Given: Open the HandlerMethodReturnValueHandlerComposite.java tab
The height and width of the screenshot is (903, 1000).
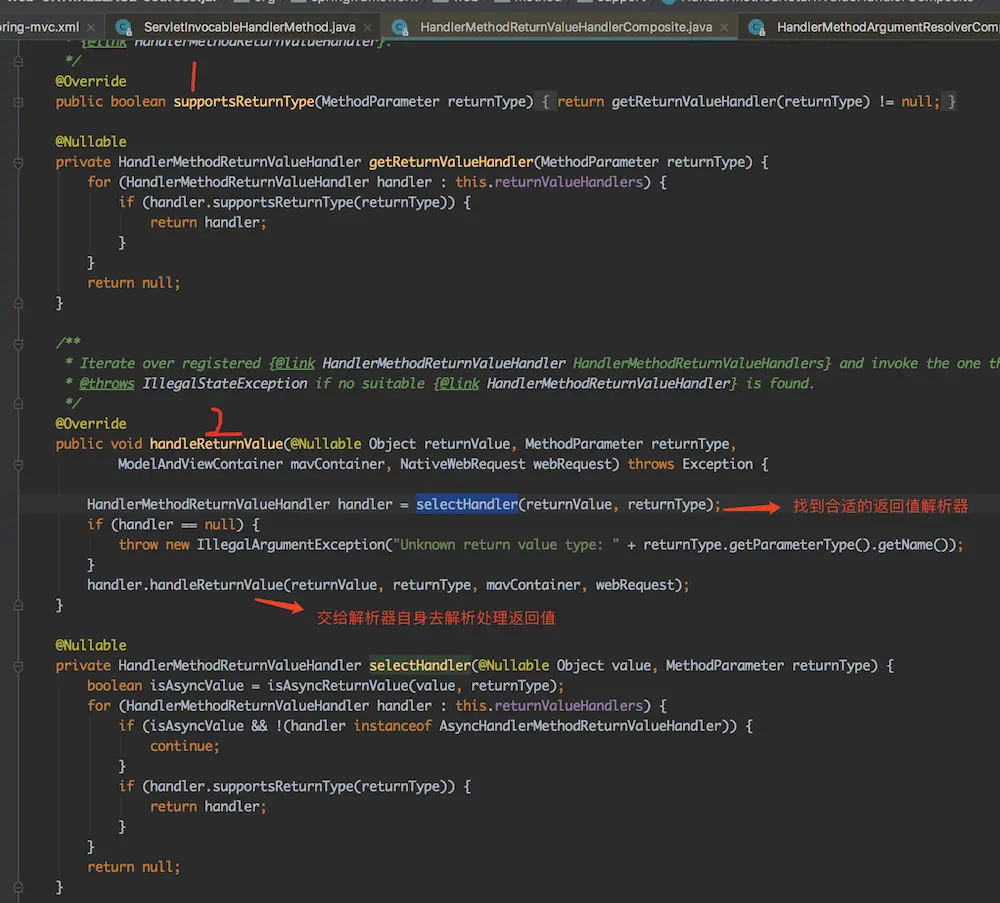Looking at the screenshot, I should click(566, 27).
